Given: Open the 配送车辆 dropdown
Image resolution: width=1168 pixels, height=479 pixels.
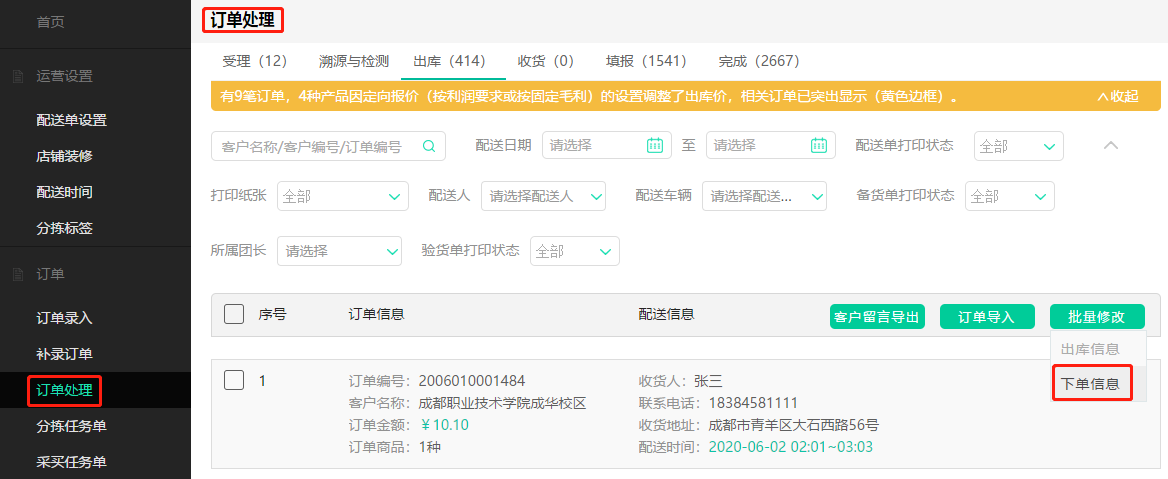Looking at the screenshot, I should pos(764,196).
